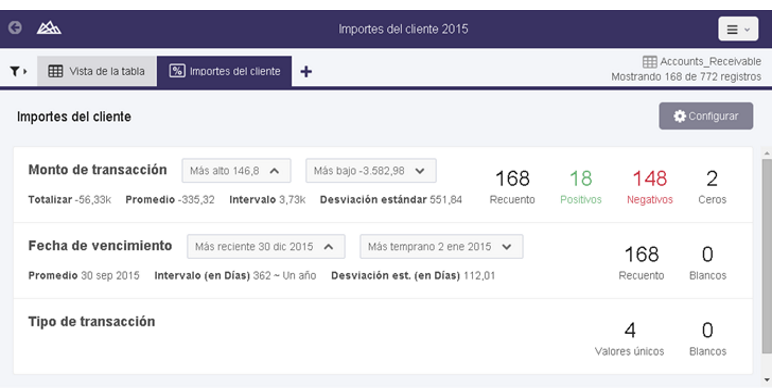Expand the Más alto 146,8 selector

(x=236, y=171)
